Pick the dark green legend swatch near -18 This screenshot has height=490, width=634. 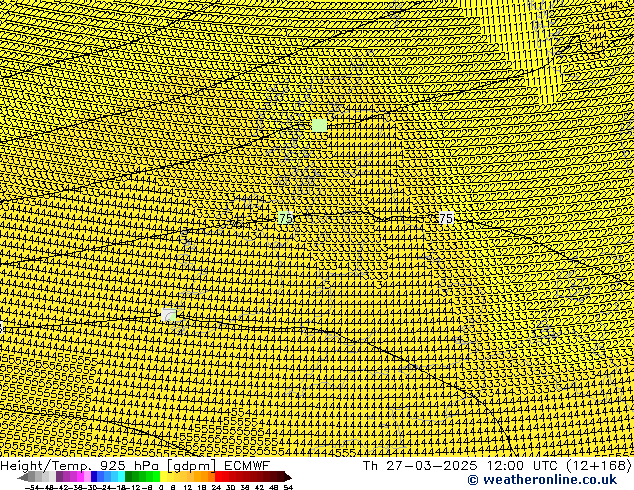tap(129, 477)
